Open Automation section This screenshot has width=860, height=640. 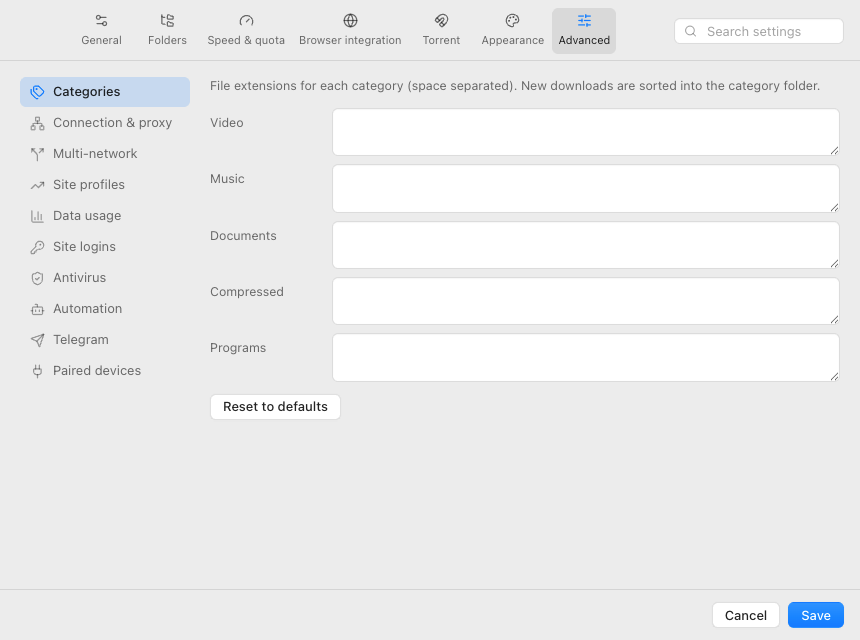pyautogui.click(x=105, y=309)
